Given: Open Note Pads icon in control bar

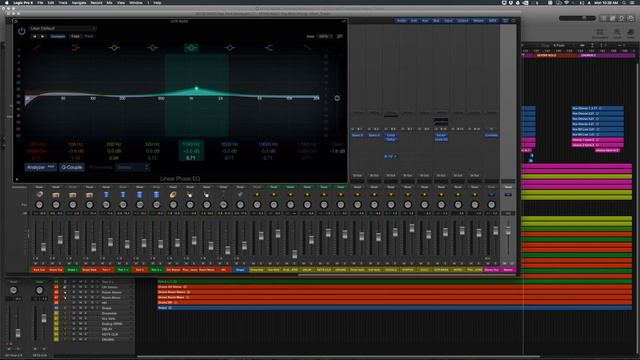Looking at the screenshot, I should coord(613,18).
